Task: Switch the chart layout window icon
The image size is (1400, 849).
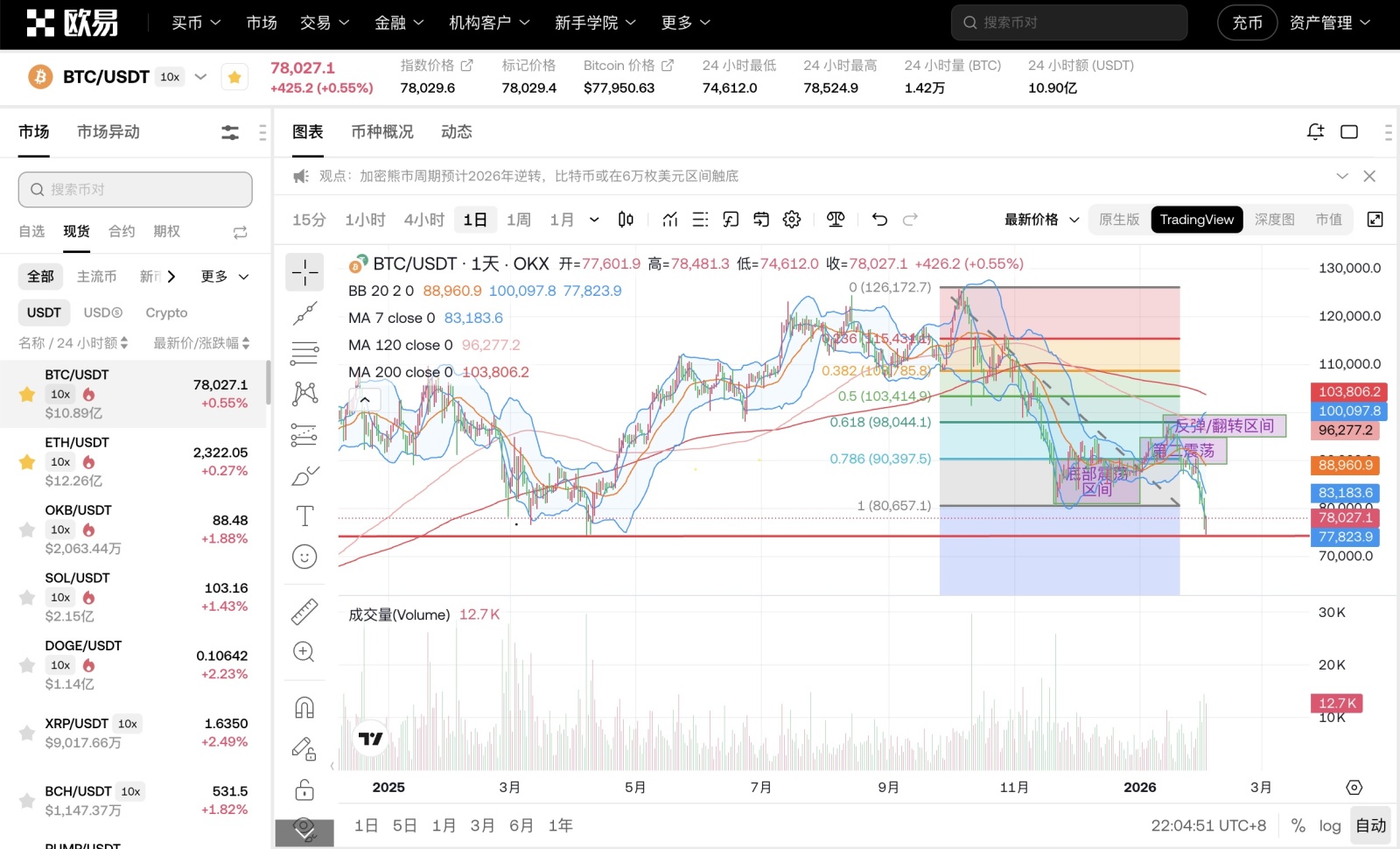Action: [x=1349, y=132]
